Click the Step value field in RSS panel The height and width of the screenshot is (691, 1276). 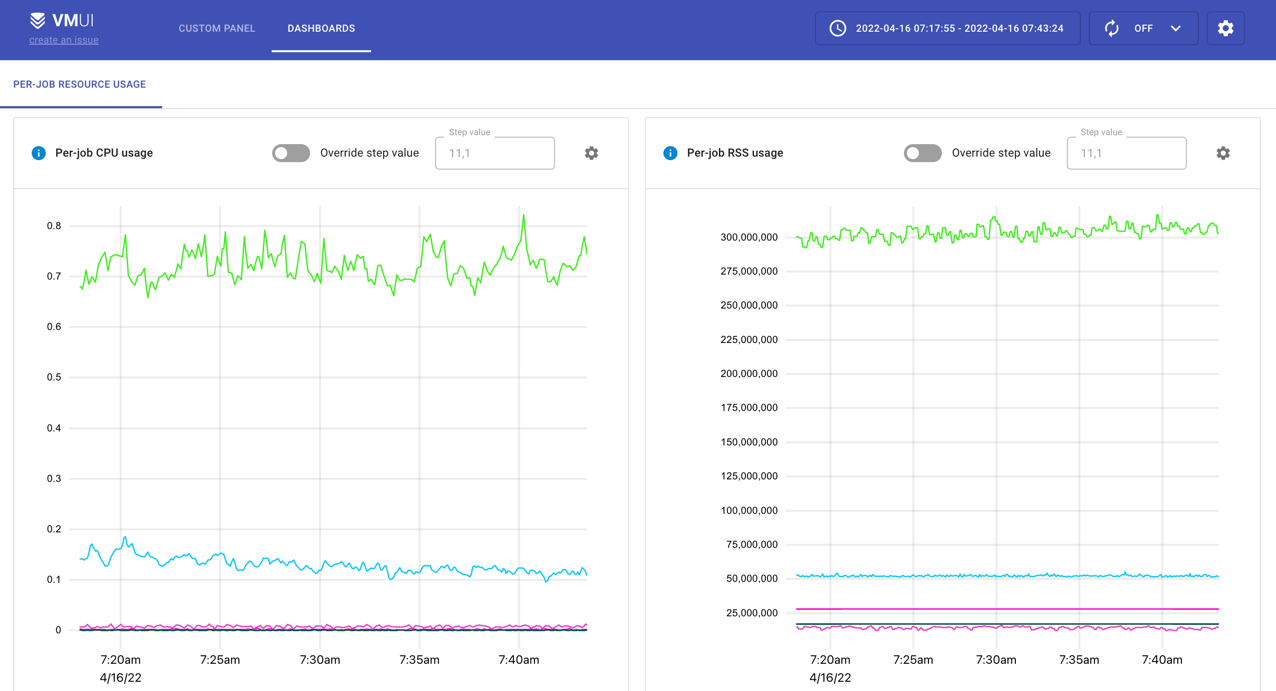(x=1127, y=153)
